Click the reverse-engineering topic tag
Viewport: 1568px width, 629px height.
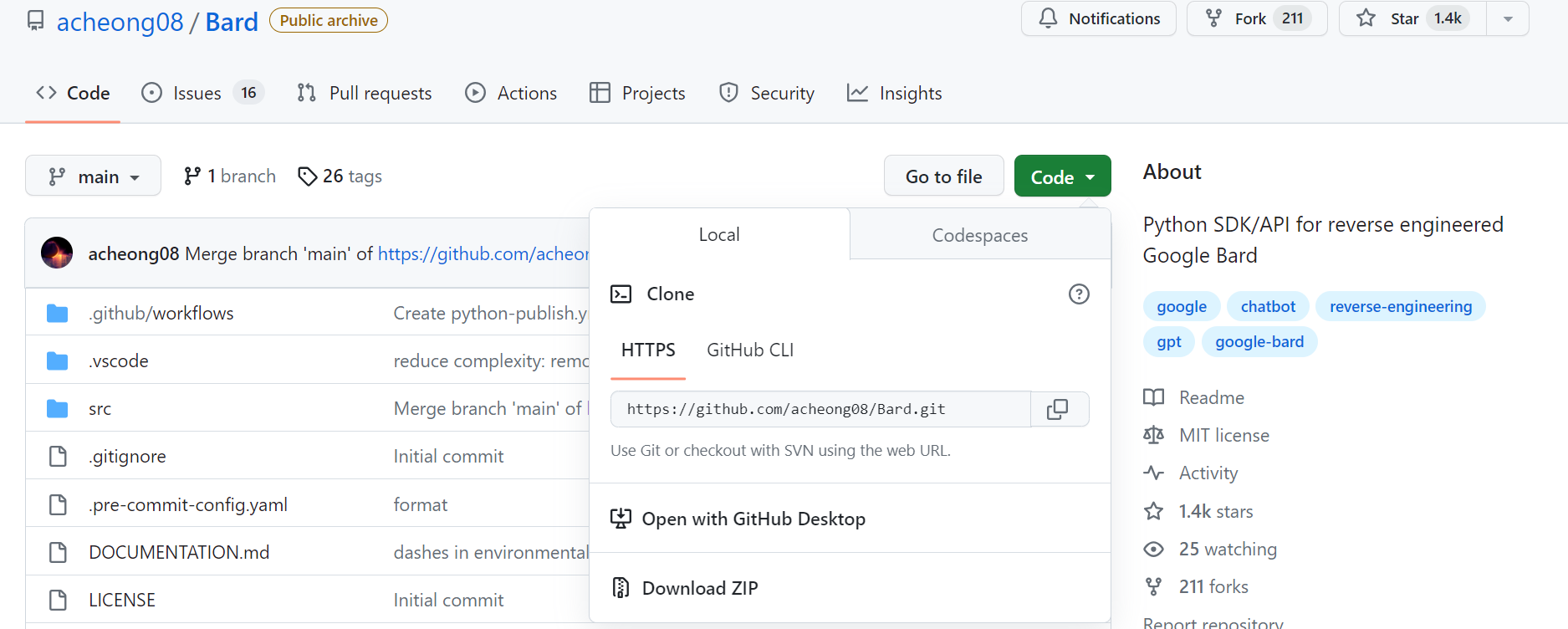pyautogui.click(x=1401, y=306)
